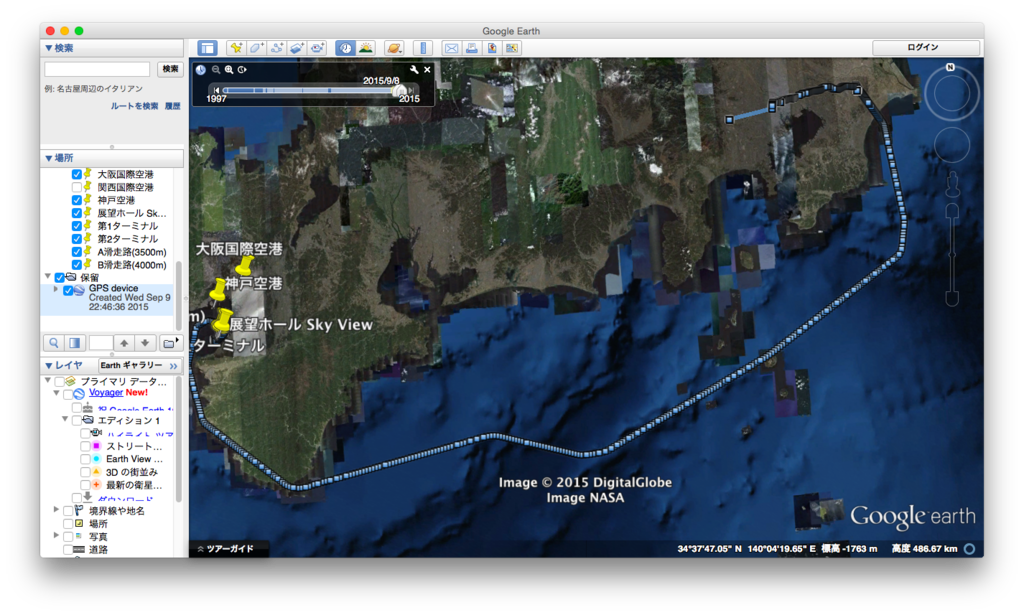Open ルートを検索 directions link
This screenshot has height=615, width=1024.
click(134, 106)
